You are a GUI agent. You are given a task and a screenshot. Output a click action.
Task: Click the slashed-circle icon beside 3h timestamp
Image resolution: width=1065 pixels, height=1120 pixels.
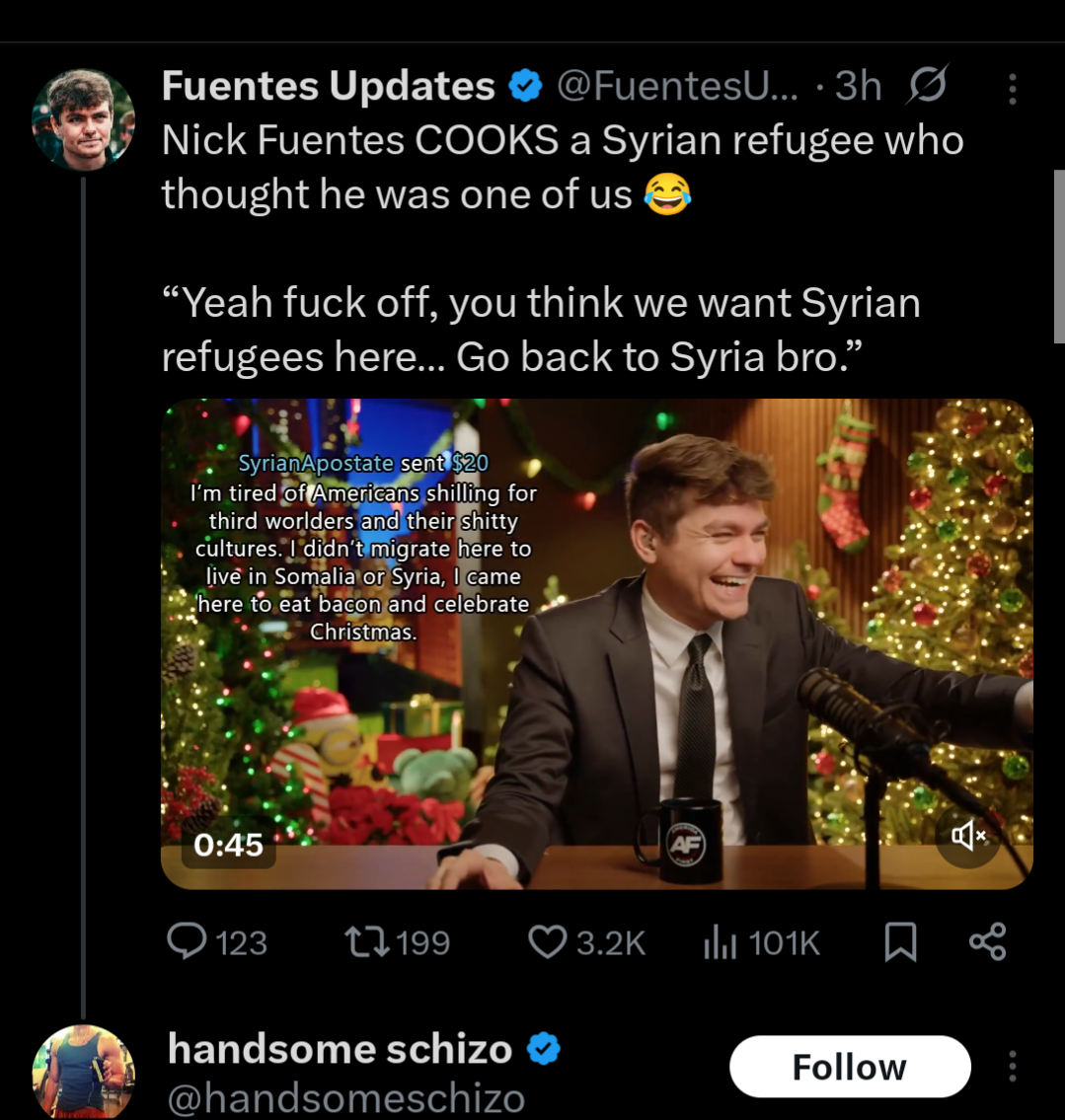[x=926, y=86]
